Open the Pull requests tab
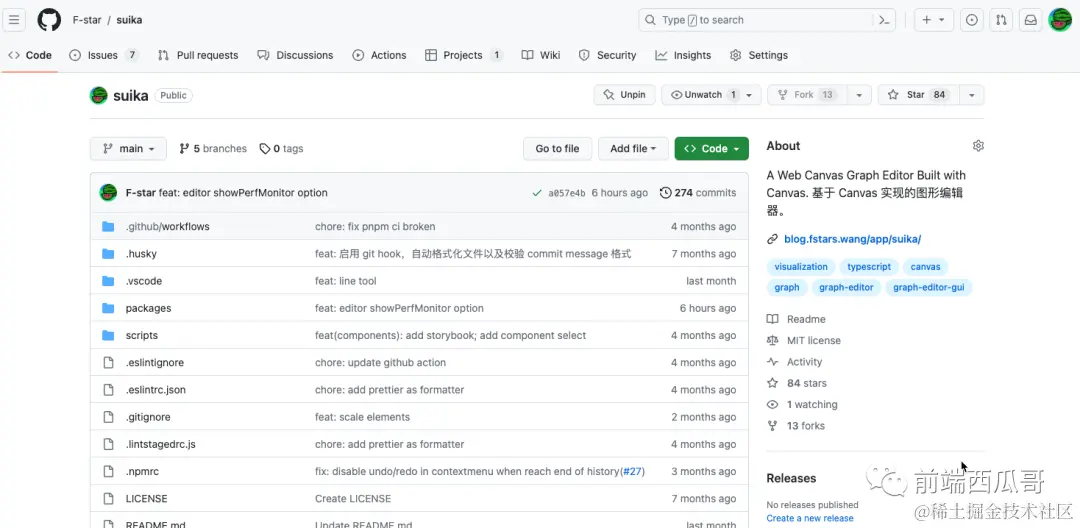The width and height of the screenshot is (1080, 528). [x=198, y=55]
